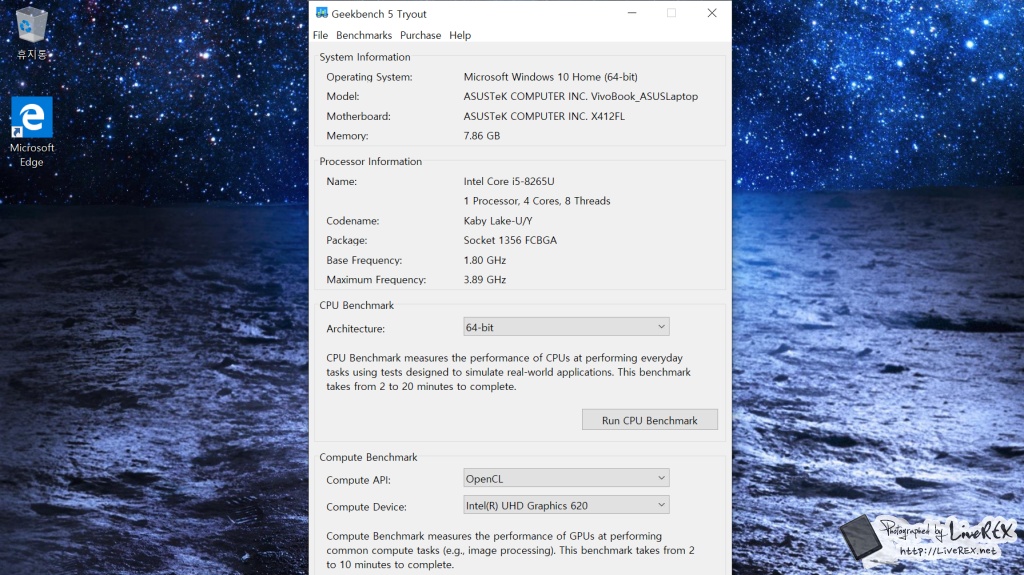Click the Run CPU Benchmark button
The image size is (1024, 575).
[x=650, y=420]
